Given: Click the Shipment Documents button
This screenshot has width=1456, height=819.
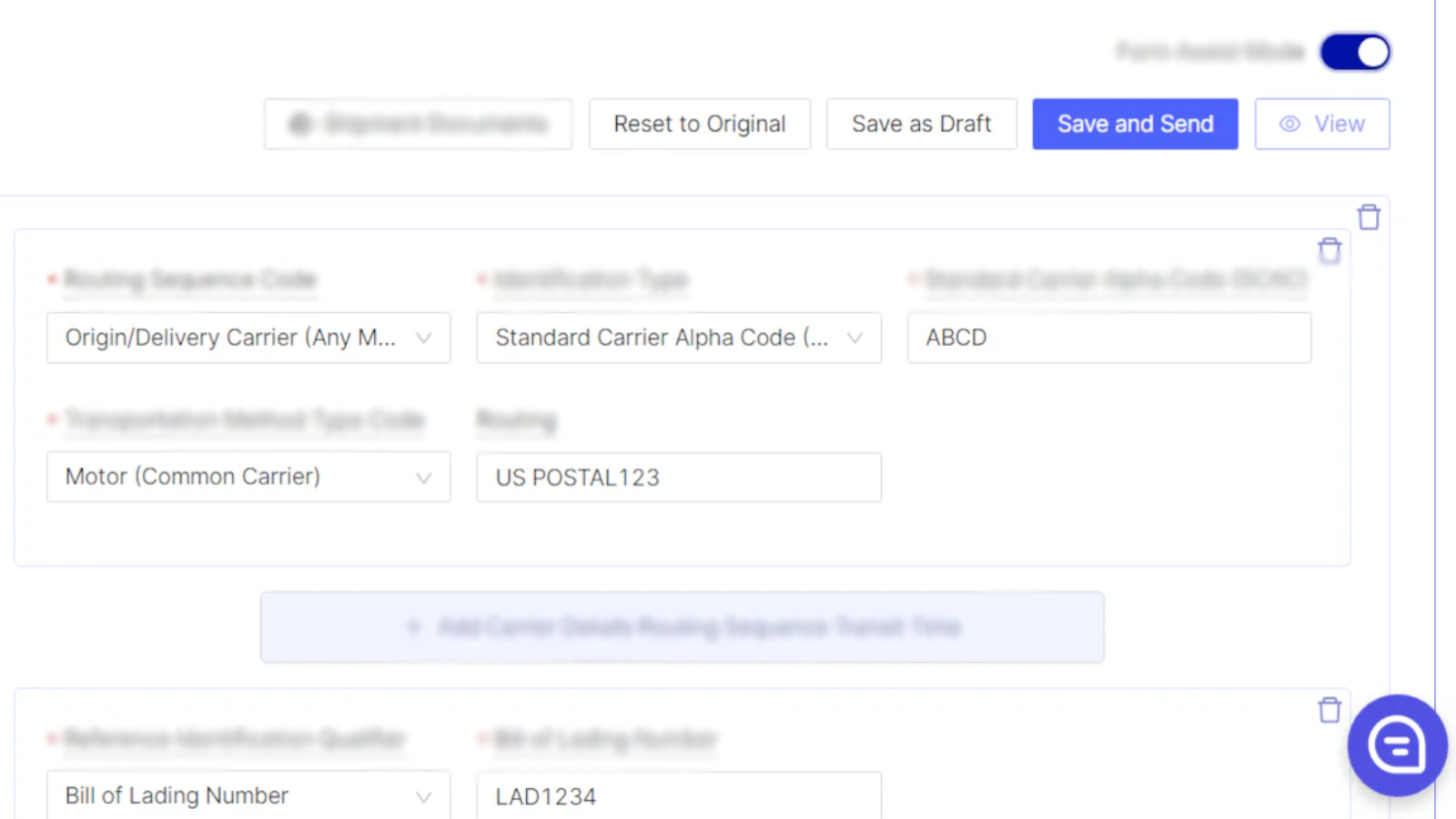Looking at the screenshot, I should point(418,124).
